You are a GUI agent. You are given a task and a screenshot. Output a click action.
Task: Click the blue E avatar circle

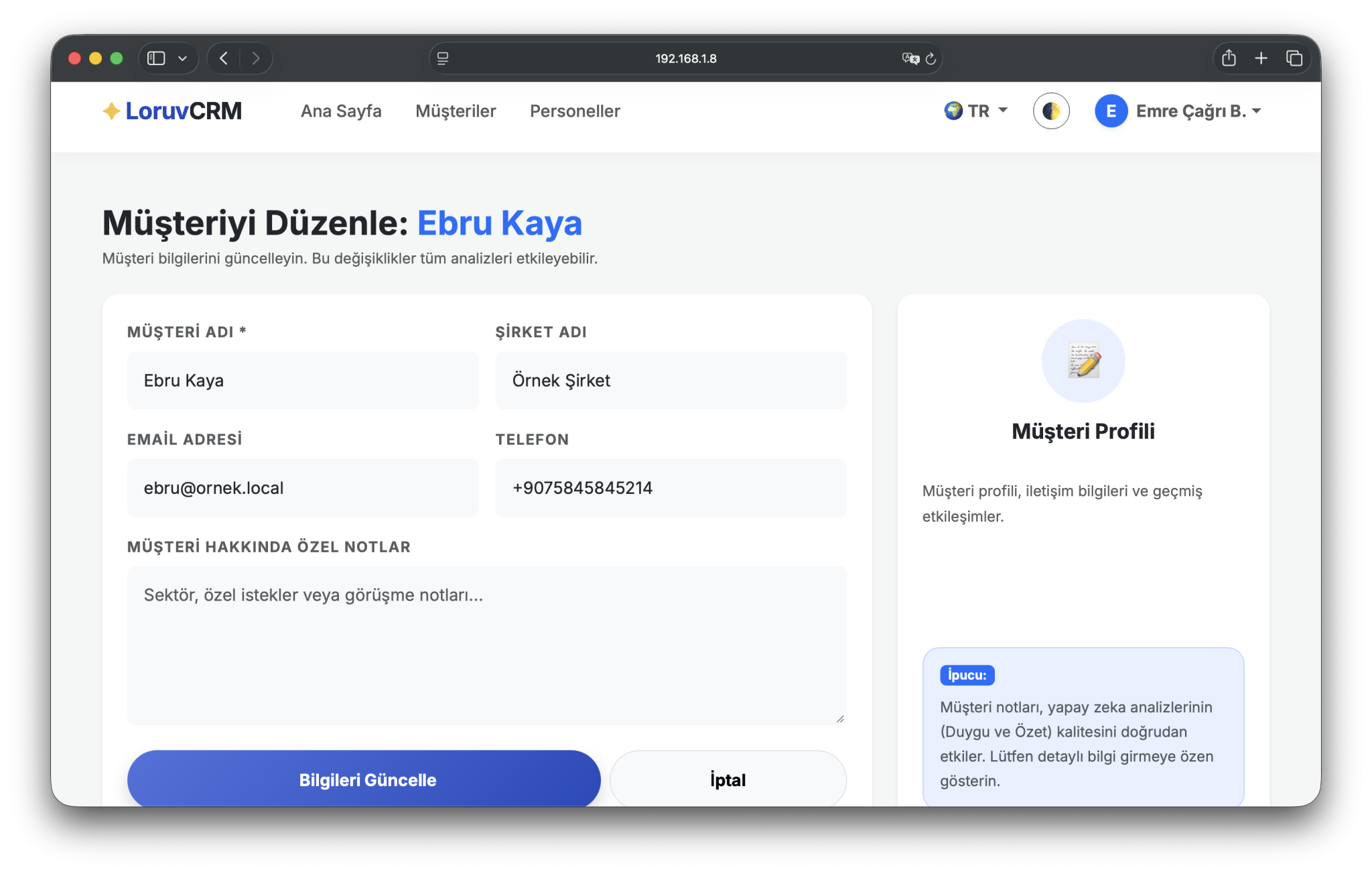pyautogui.click(x=1111, y=111)
